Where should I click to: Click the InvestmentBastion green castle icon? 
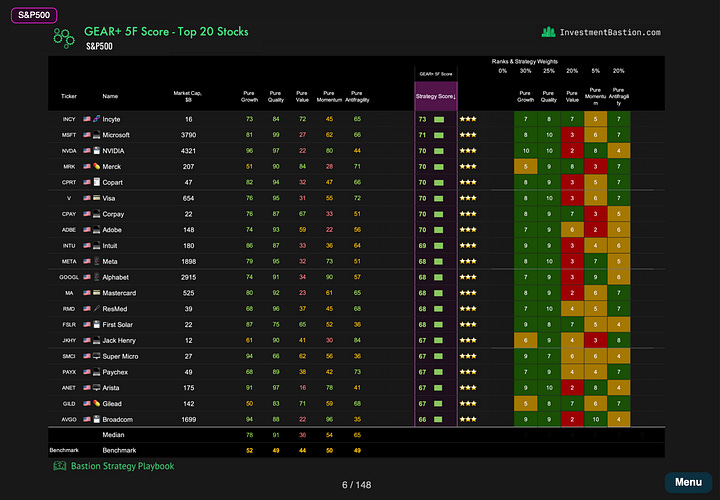[x=548, y=32]
